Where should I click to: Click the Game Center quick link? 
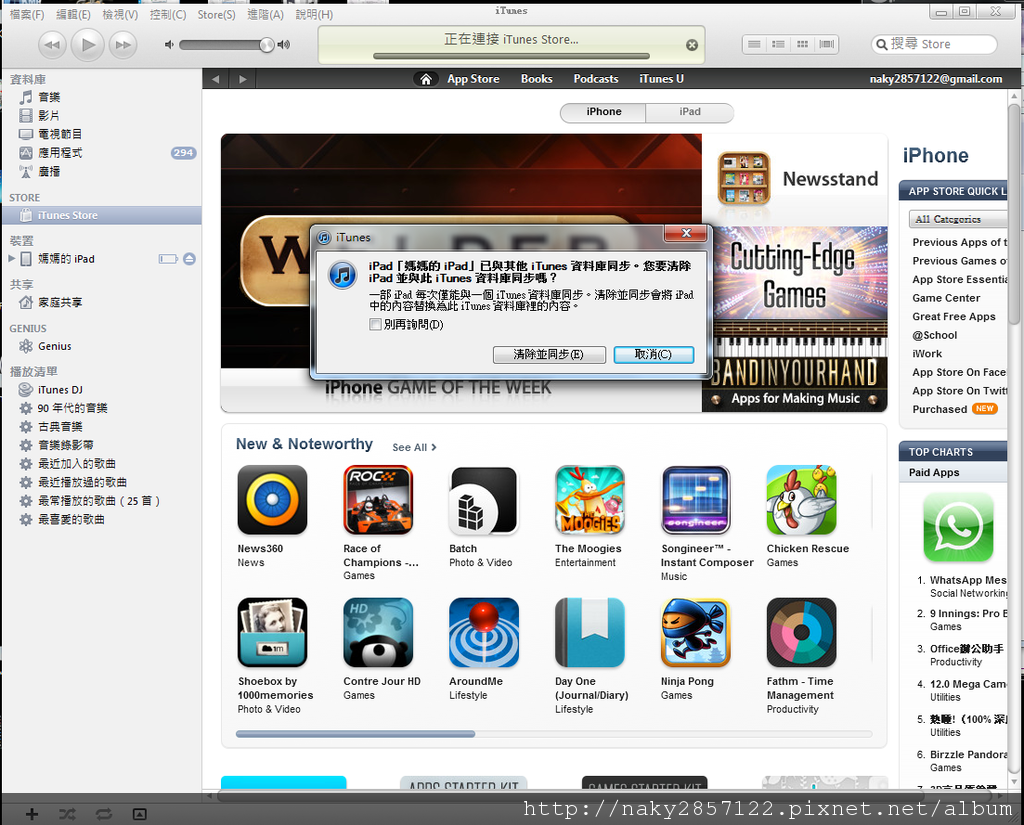(x=946, y=299)
